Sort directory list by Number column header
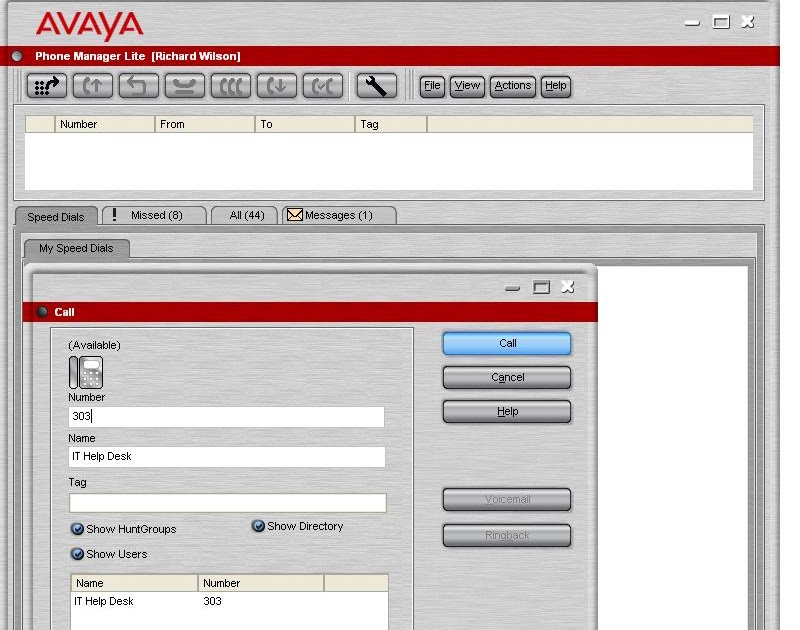This screenshot has width=800, height=630. 261,583
